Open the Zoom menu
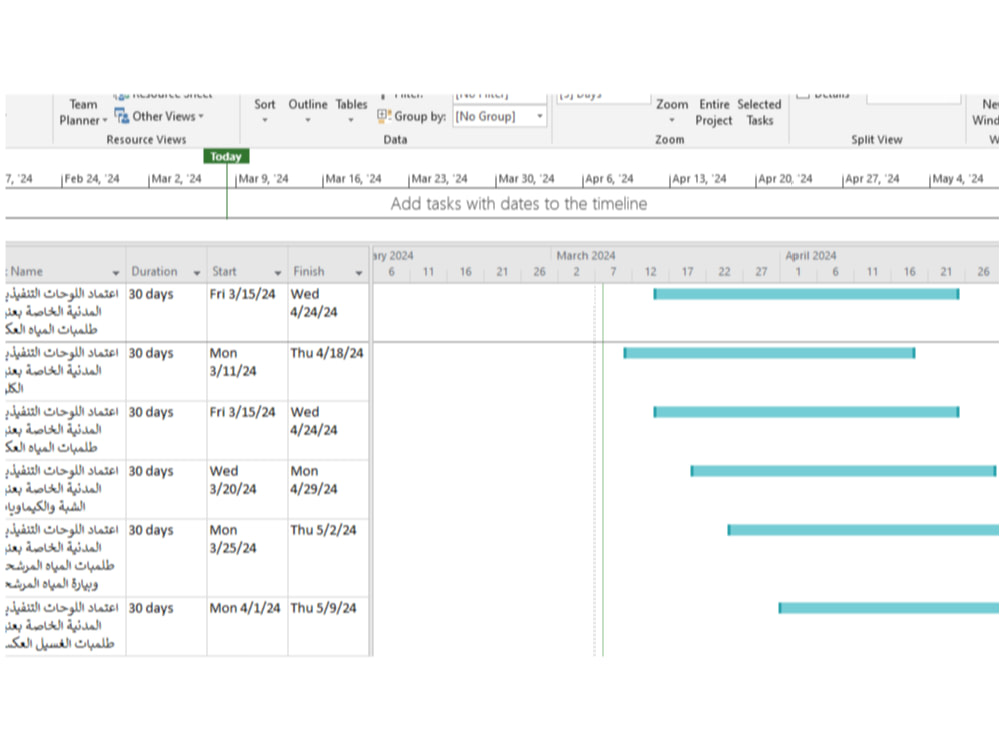 point(672,111)
